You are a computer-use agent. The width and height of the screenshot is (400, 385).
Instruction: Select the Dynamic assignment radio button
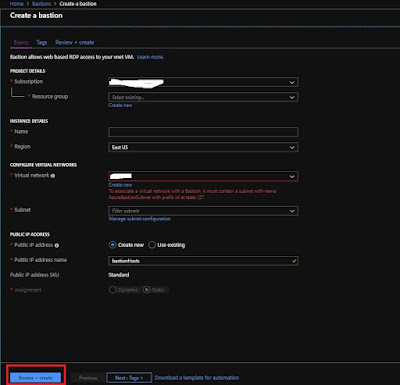113,290
